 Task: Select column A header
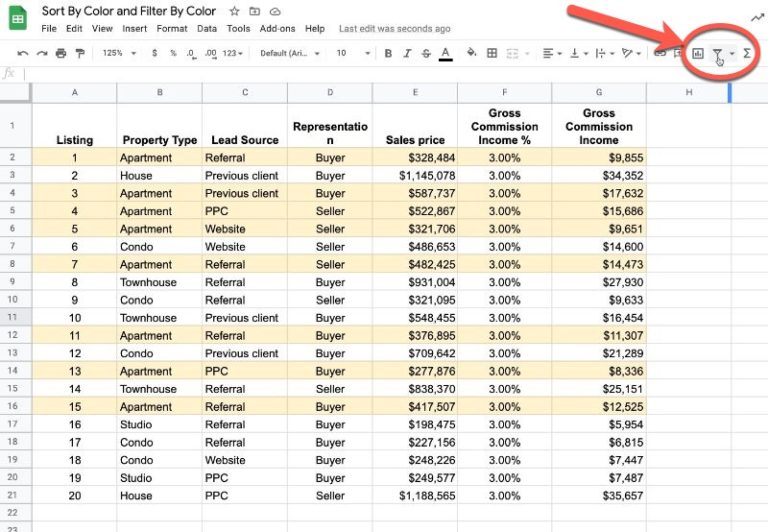point(74,92)
